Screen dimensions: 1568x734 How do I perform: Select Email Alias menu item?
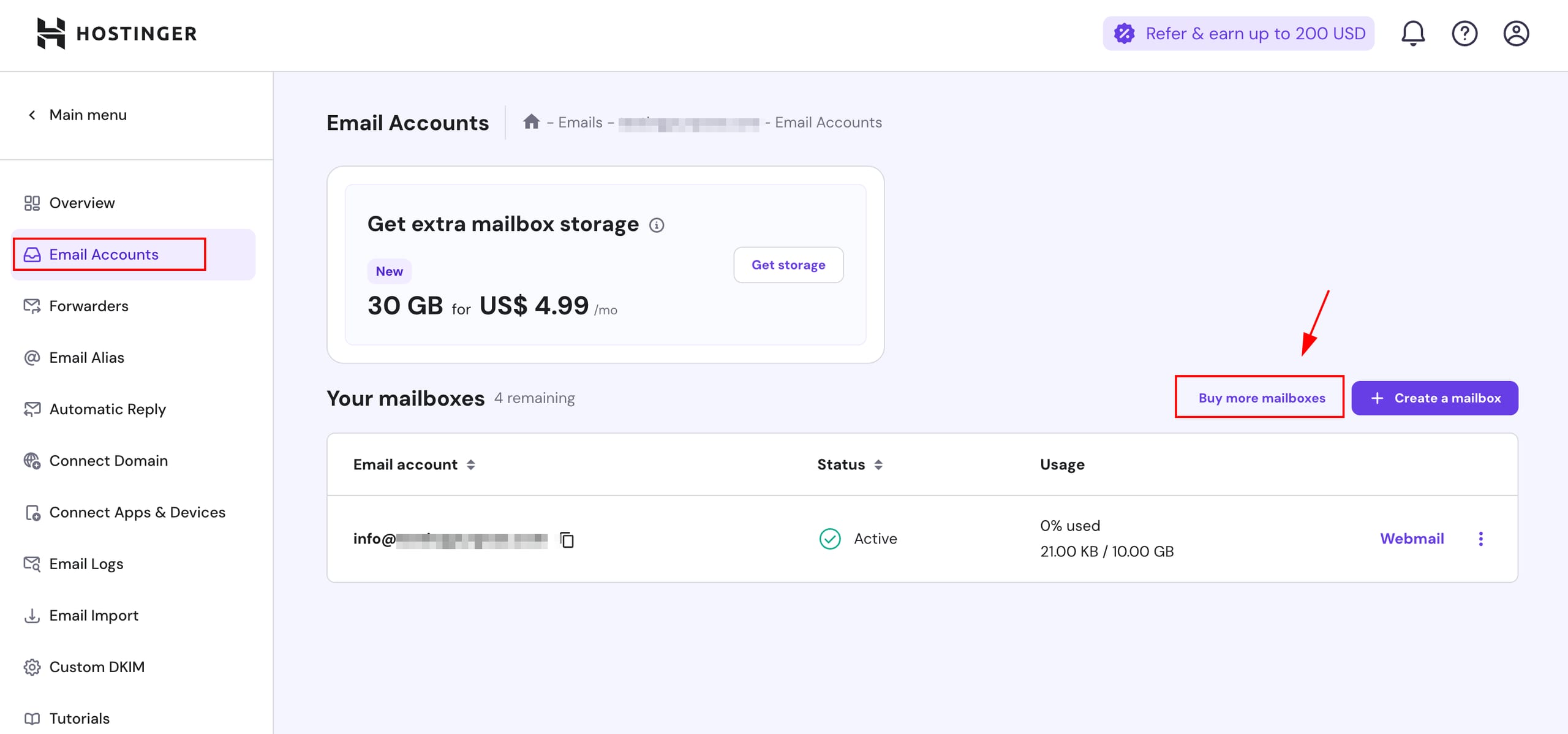click(x=86, y=358)
